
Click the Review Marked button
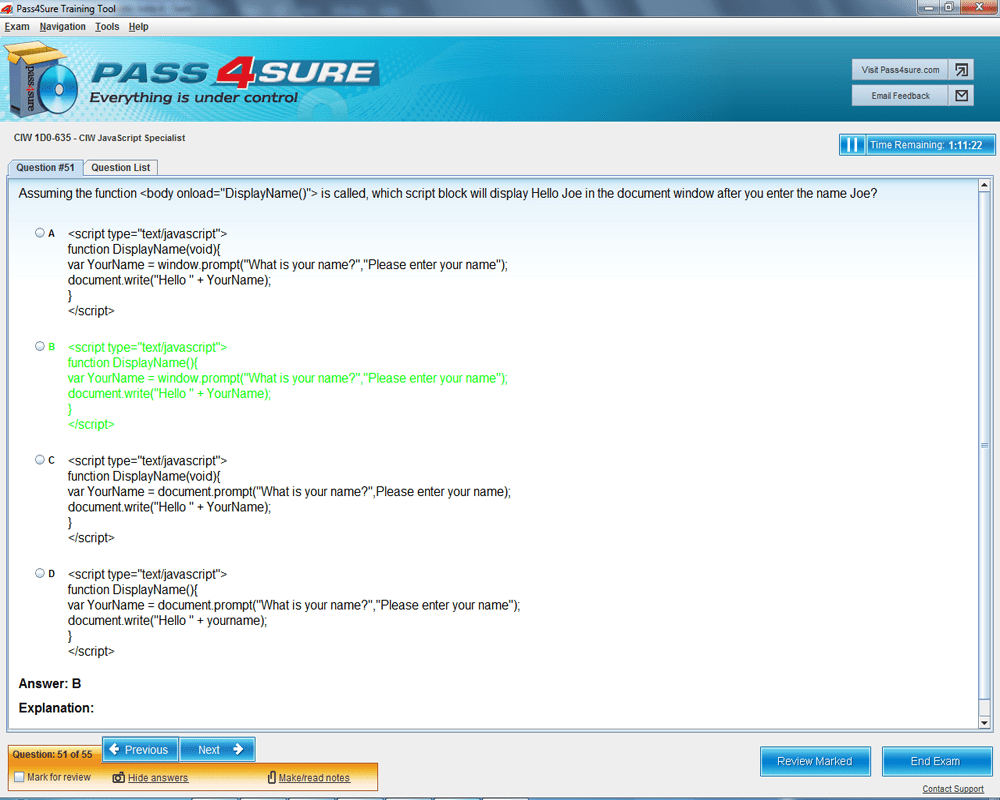[x=814, y=761]
